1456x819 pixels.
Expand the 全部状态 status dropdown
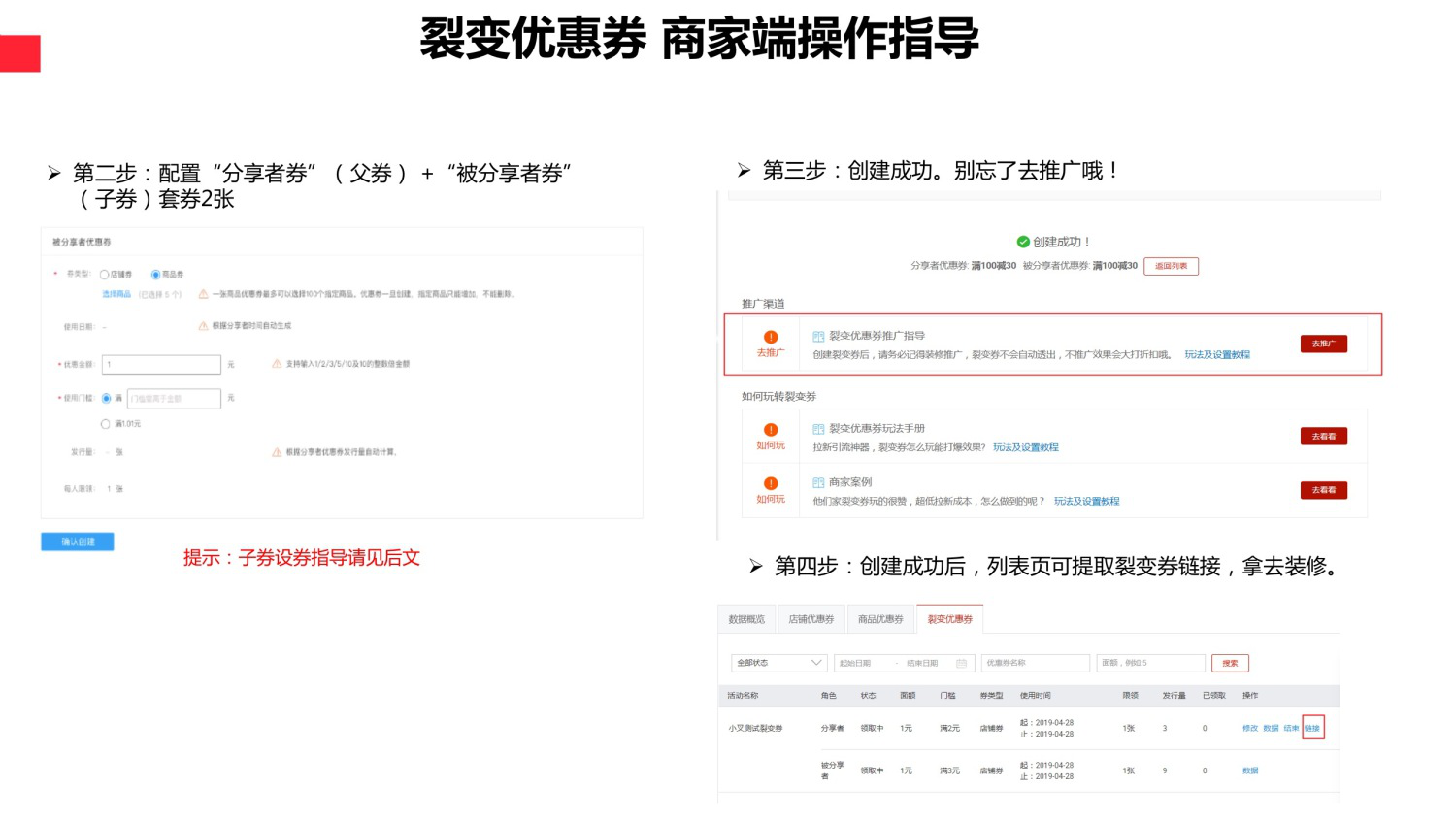point(778,663)
